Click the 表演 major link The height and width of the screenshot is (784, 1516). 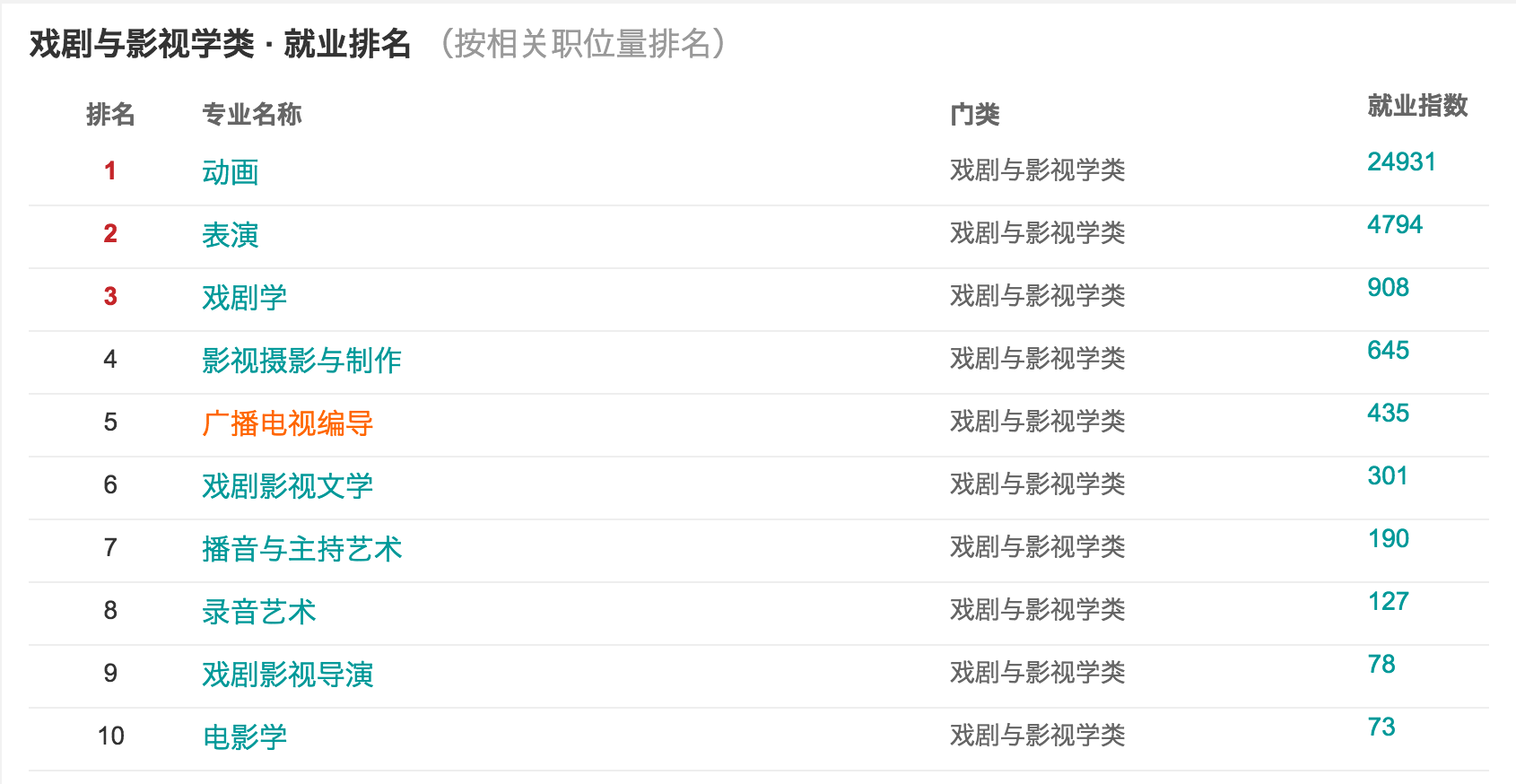[x=231, y=235]
